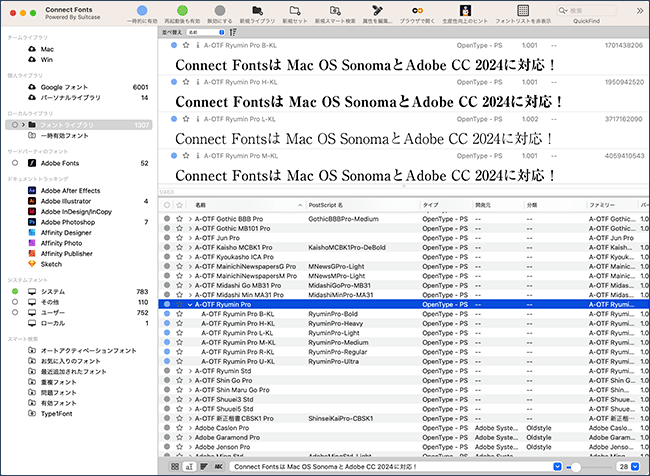
Task: Deactivate A-OTF Ryumin Pro U-KL in list
Action: click(x=167, y=361)
